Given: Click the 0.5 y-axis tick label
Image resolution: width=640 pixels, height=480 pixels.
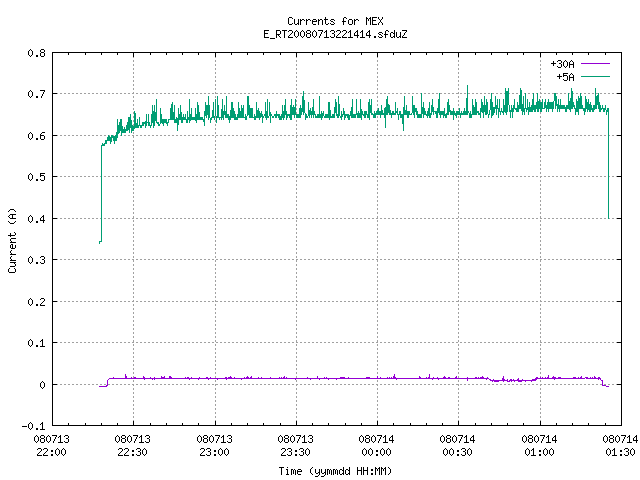Looking at the screenshot, I should click(x=36, y=177).
